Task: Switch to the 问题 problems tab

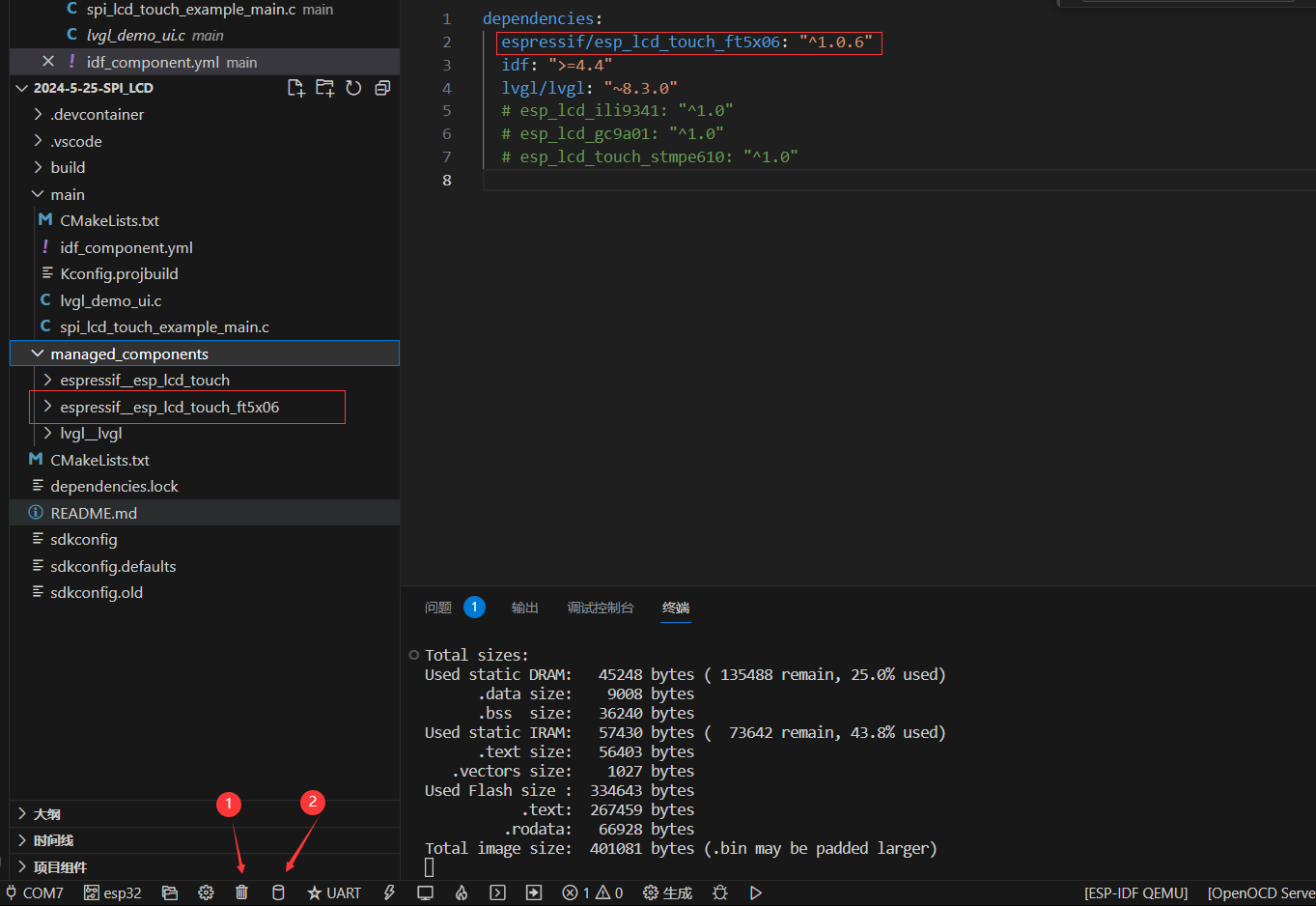Action: click(x=438, y=608)
